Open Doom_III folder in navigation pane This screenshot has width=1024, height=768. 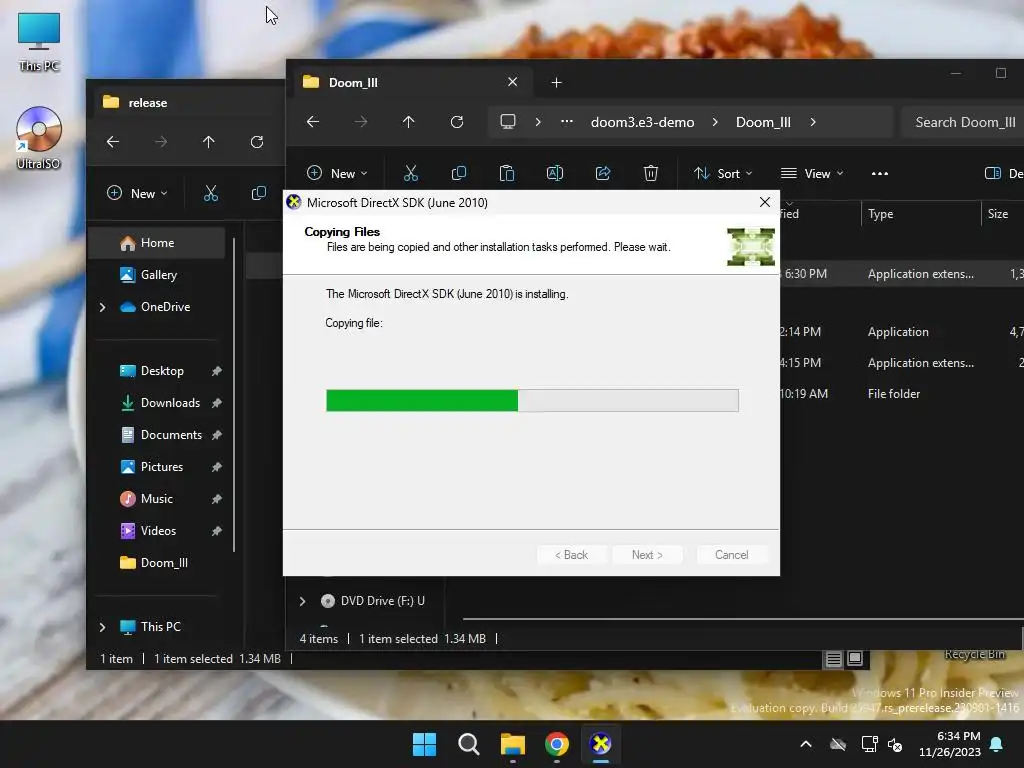coord(158,563)
